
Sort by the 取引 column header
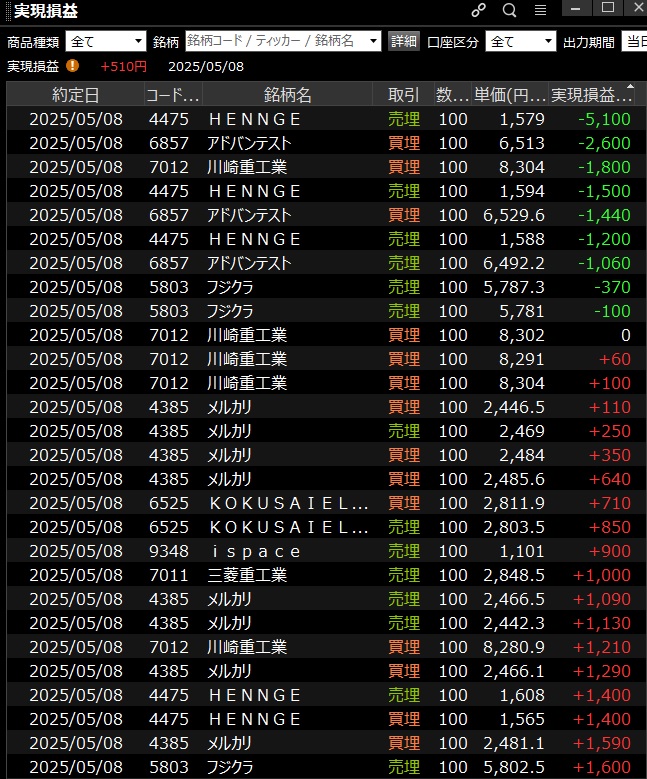(403, 94)
